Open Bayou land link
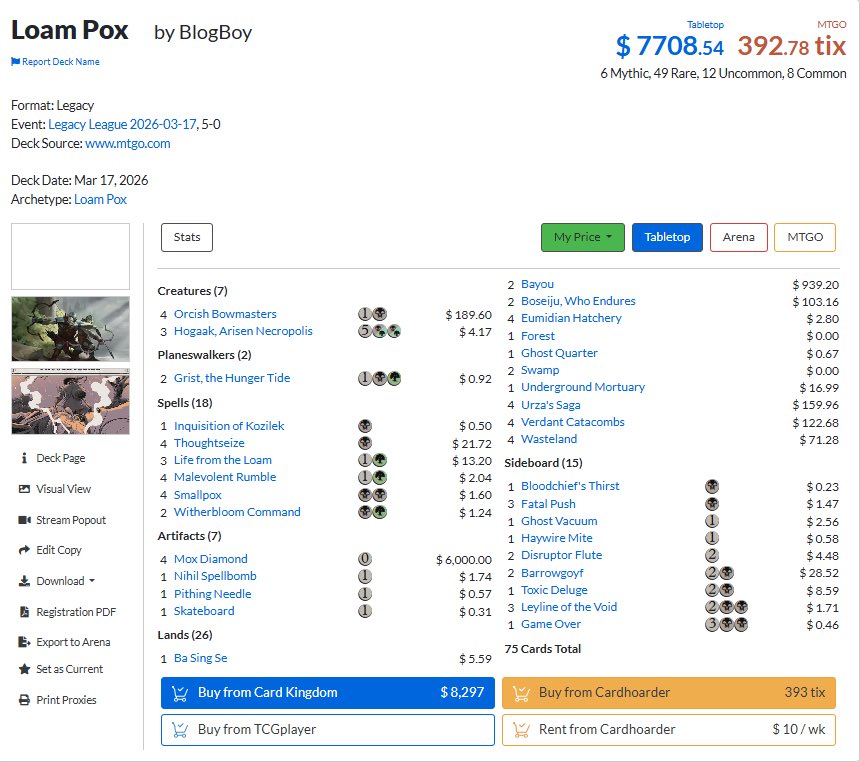 tap(538, 284)
